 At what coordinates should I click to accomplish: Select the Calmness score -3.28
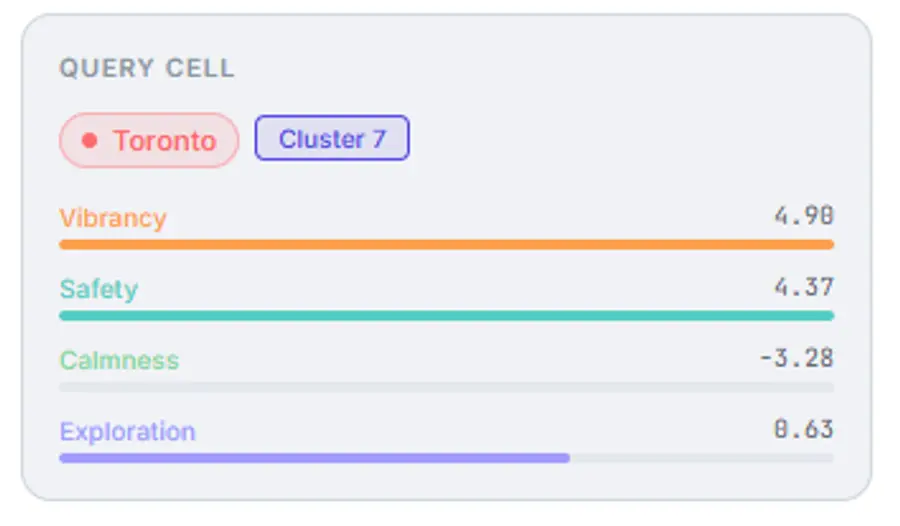point(796,358)
